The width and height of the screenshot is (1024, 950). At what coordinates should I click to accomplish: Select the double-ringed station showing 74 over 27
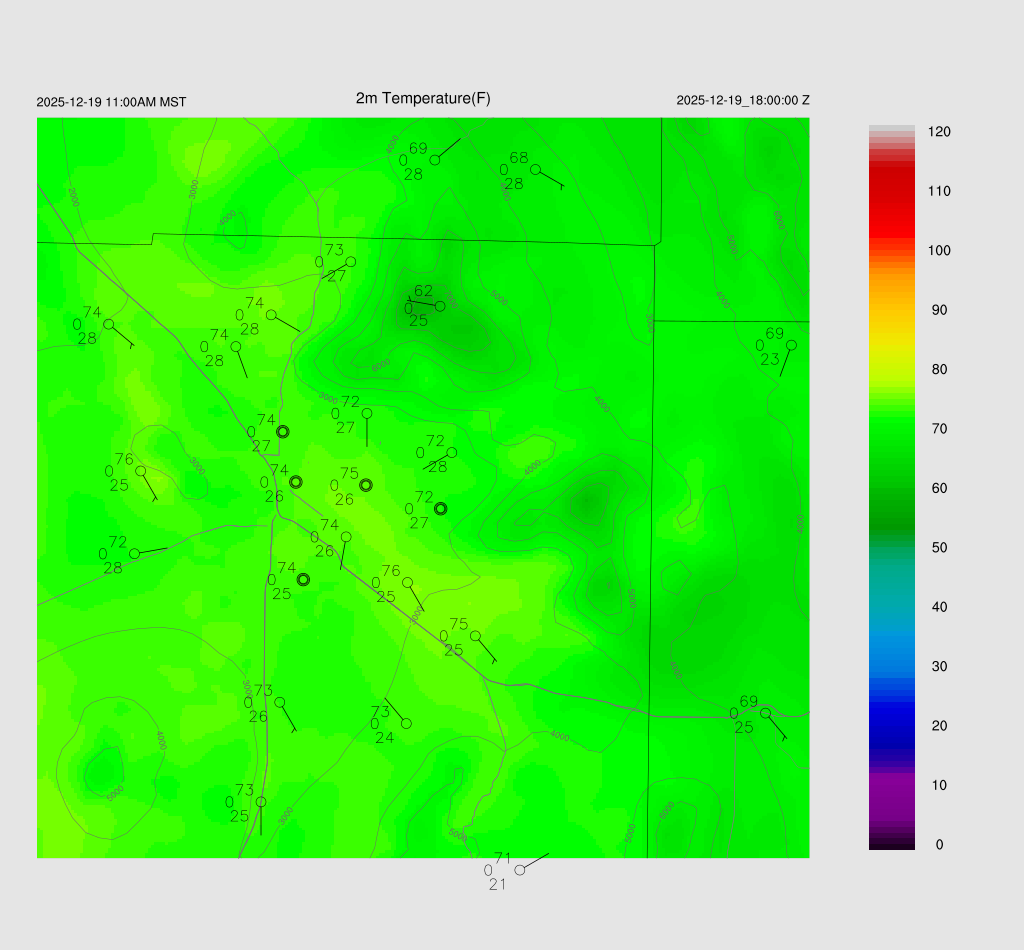283,432
